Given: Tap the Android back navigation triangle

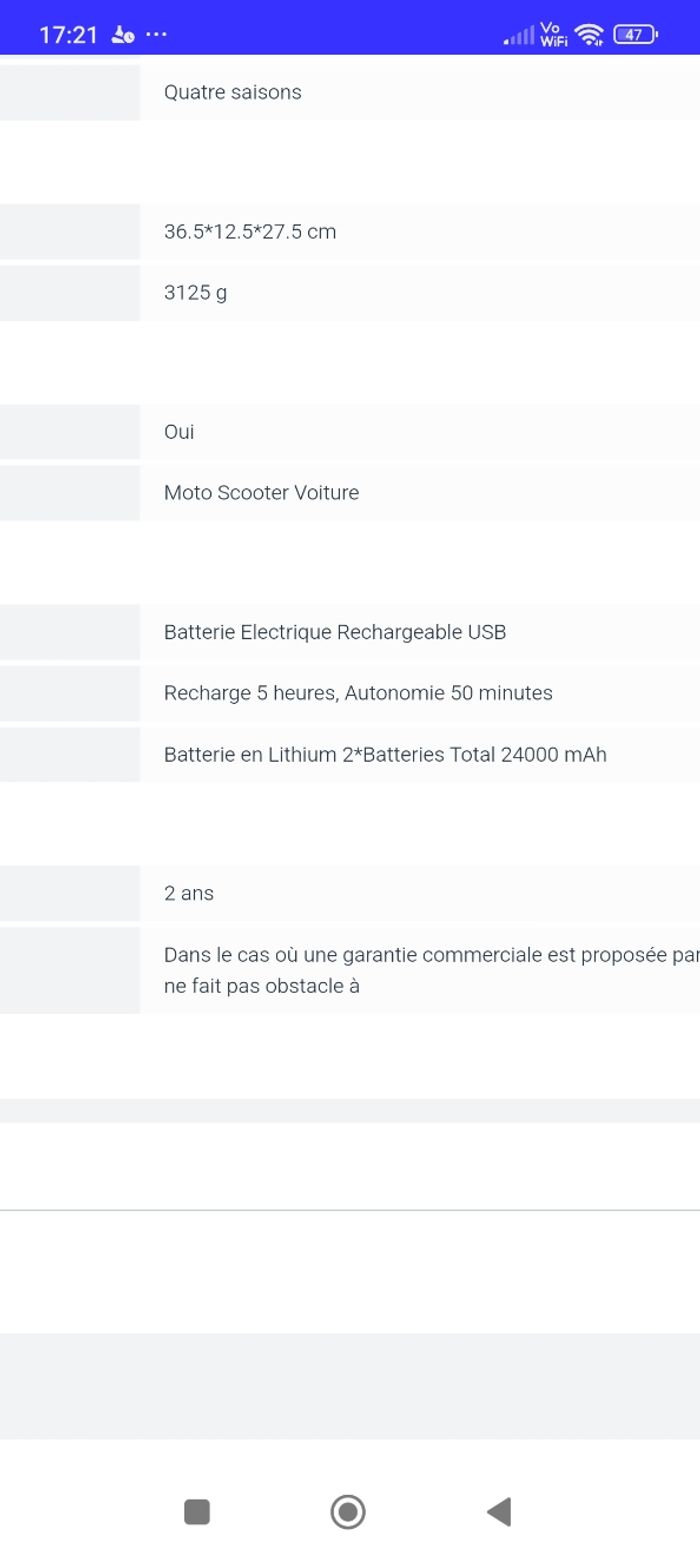Looking at the screenshot, I should pyautogui.click(x=499, y=1511).
